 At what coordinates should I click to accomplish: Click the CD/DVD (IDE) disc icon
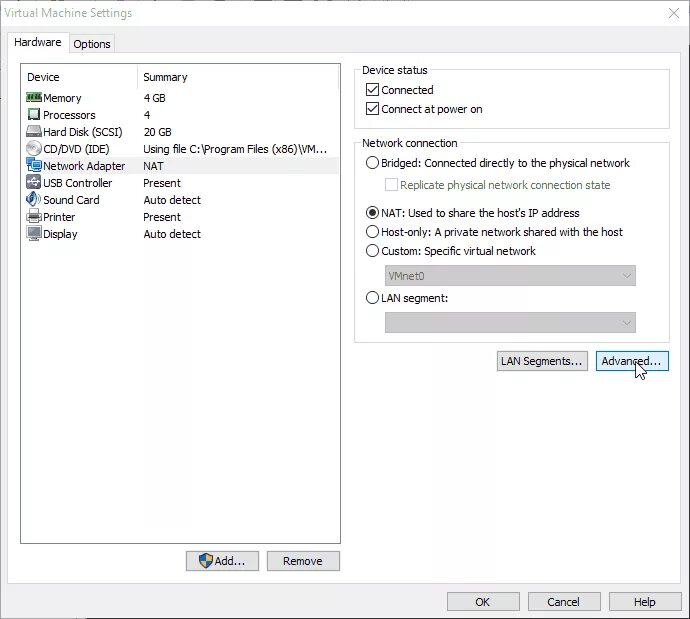[34, 149]
